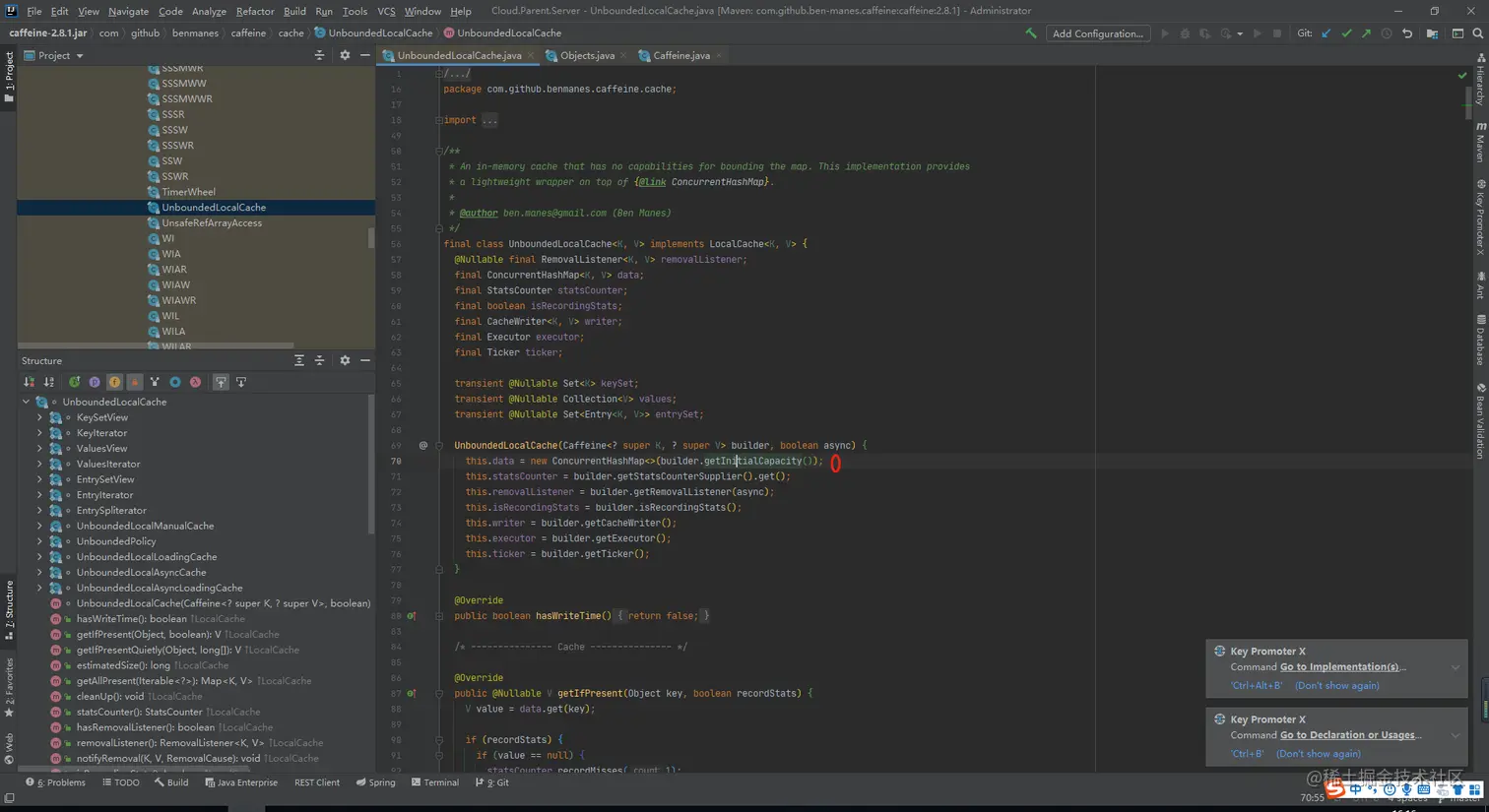Open the Project view dropdown
This screenshot has width=1489, height=812.
pyautogui.click(x=80, y=56)
